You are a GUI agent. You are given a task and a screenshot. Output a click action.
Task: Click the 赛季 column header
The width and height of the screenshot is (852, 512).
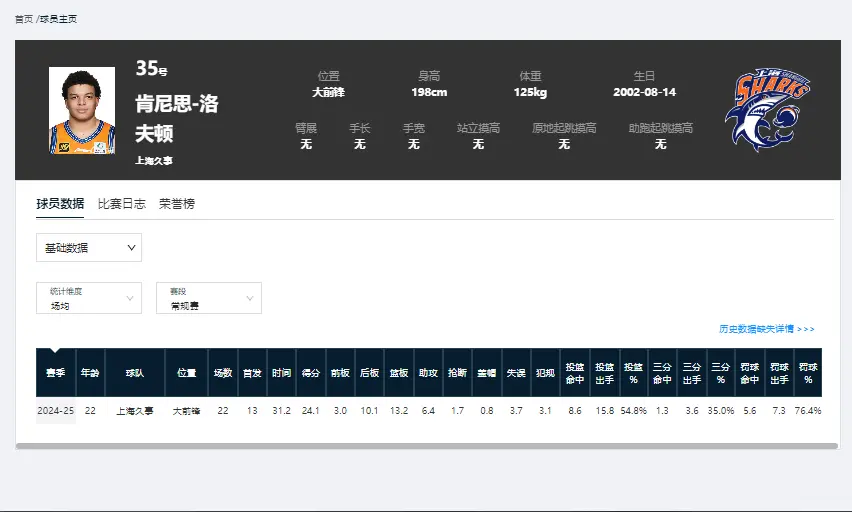pos(55,373)
